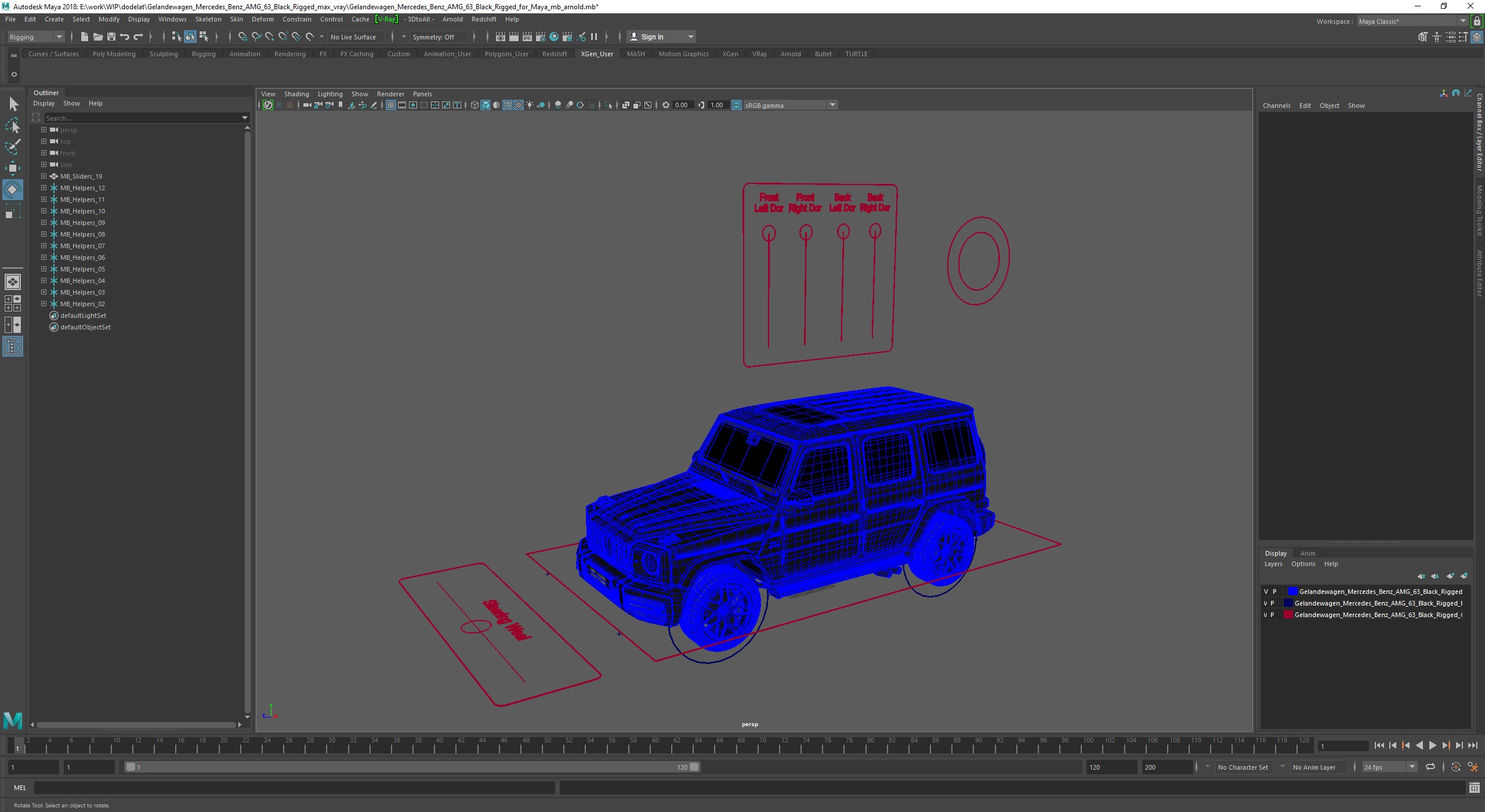This screenshot has height=812, width=1485.
Task: Click the play backwards button
Action: tap(1419, 746)
